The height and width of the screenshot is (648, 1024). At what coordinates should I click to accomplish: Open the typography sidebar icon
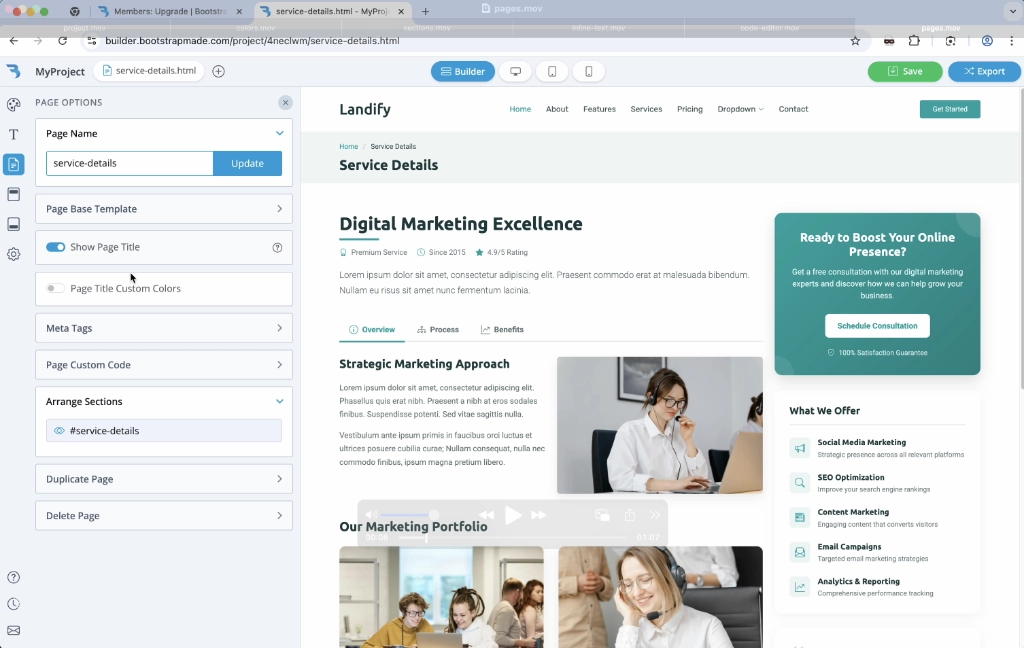point(13,135)
